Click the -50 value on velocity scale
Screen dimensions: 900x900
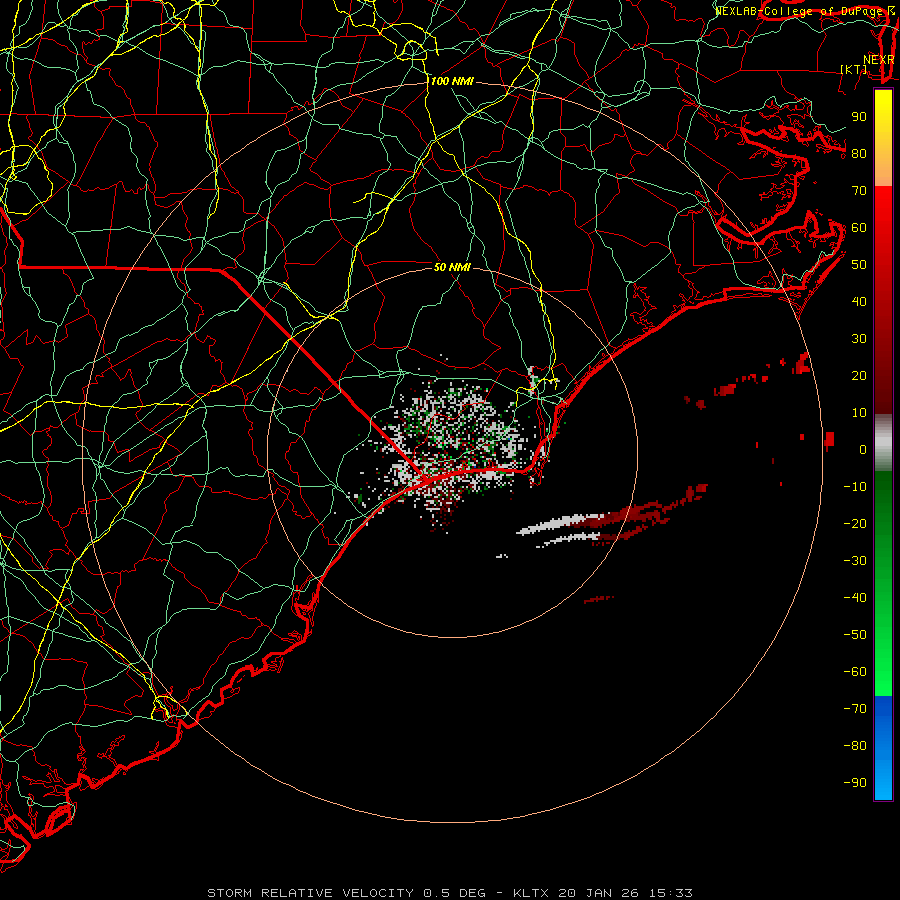point(855,635)
